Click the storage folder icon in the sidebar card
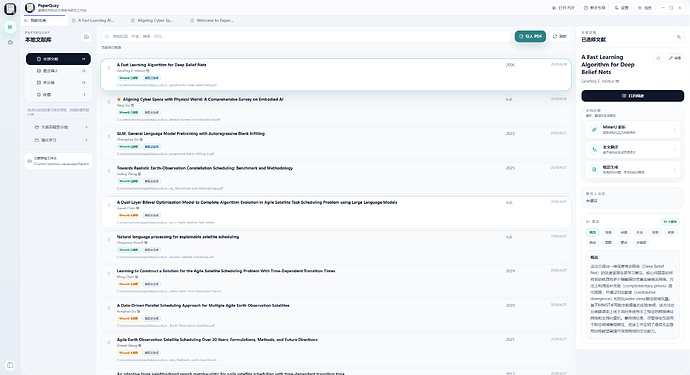 click(x=29, y=161)
